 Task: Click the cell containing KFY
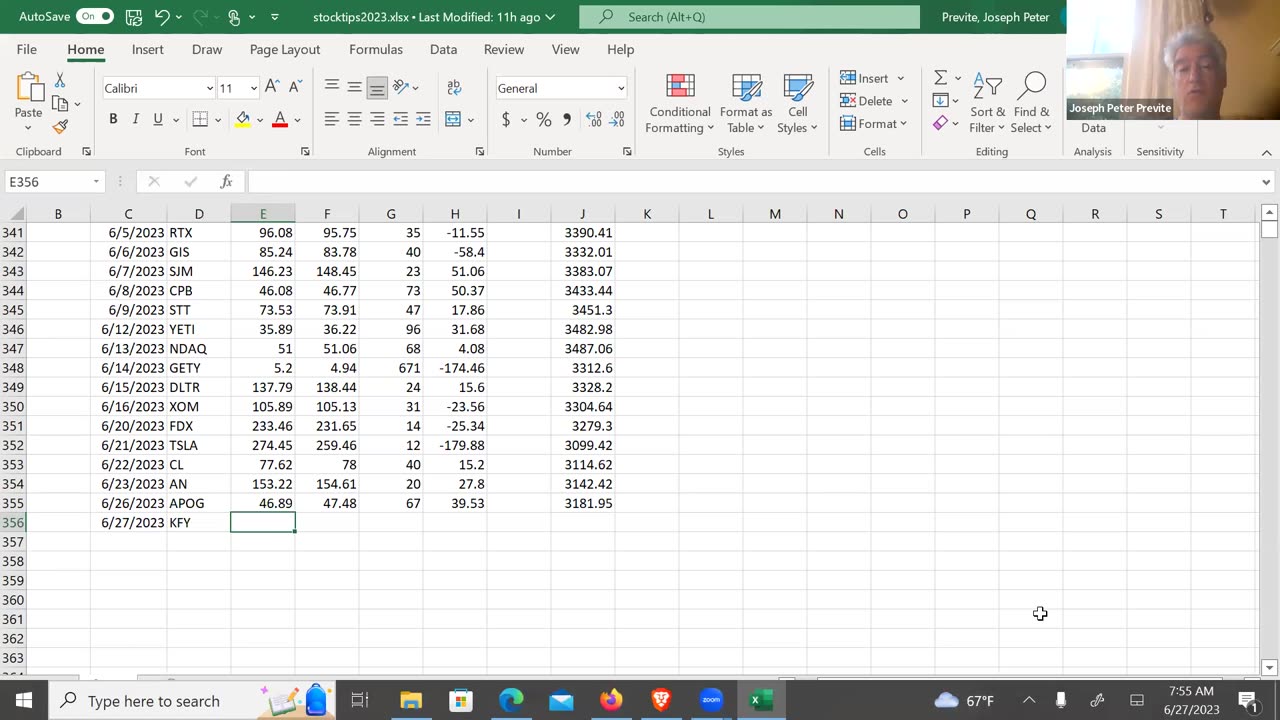pyautogui.click(x=199, y=523)
